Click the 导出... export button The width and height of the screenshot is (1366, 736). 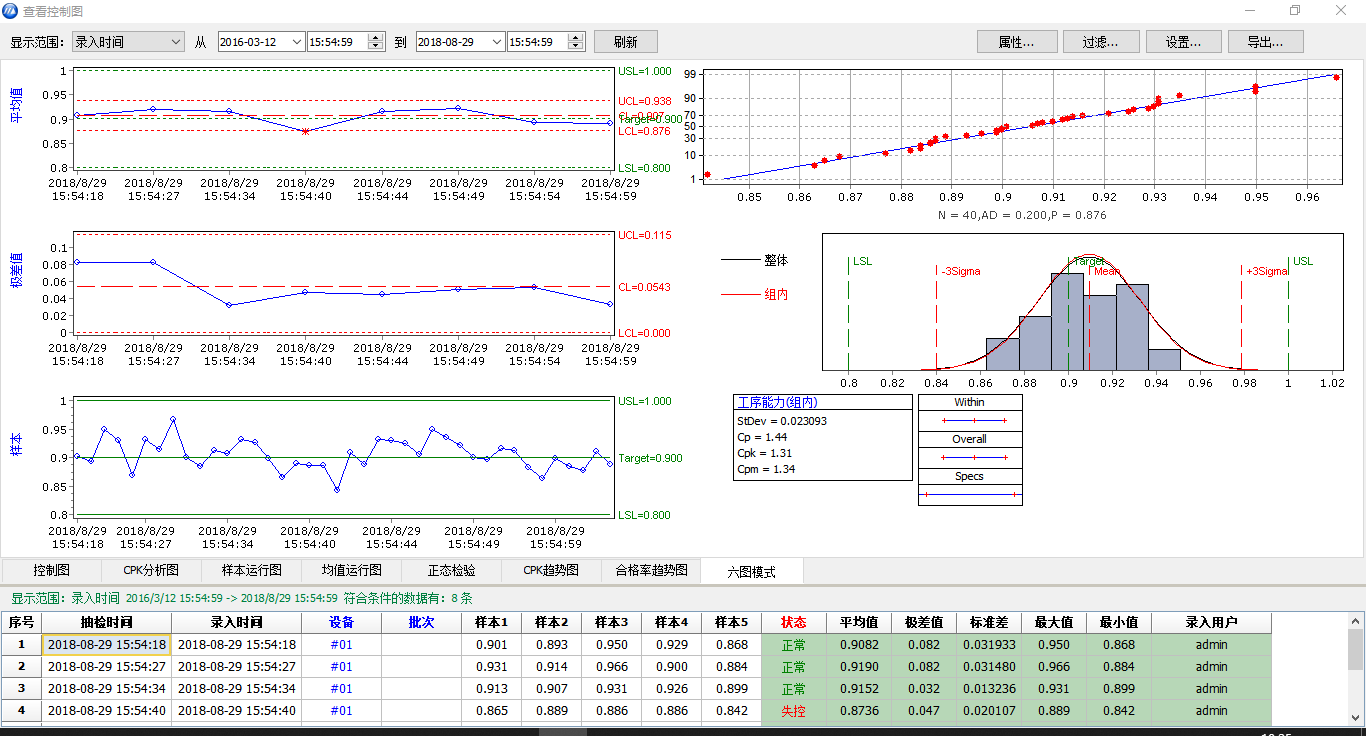pyautogui.click(x=1265, y=42)
